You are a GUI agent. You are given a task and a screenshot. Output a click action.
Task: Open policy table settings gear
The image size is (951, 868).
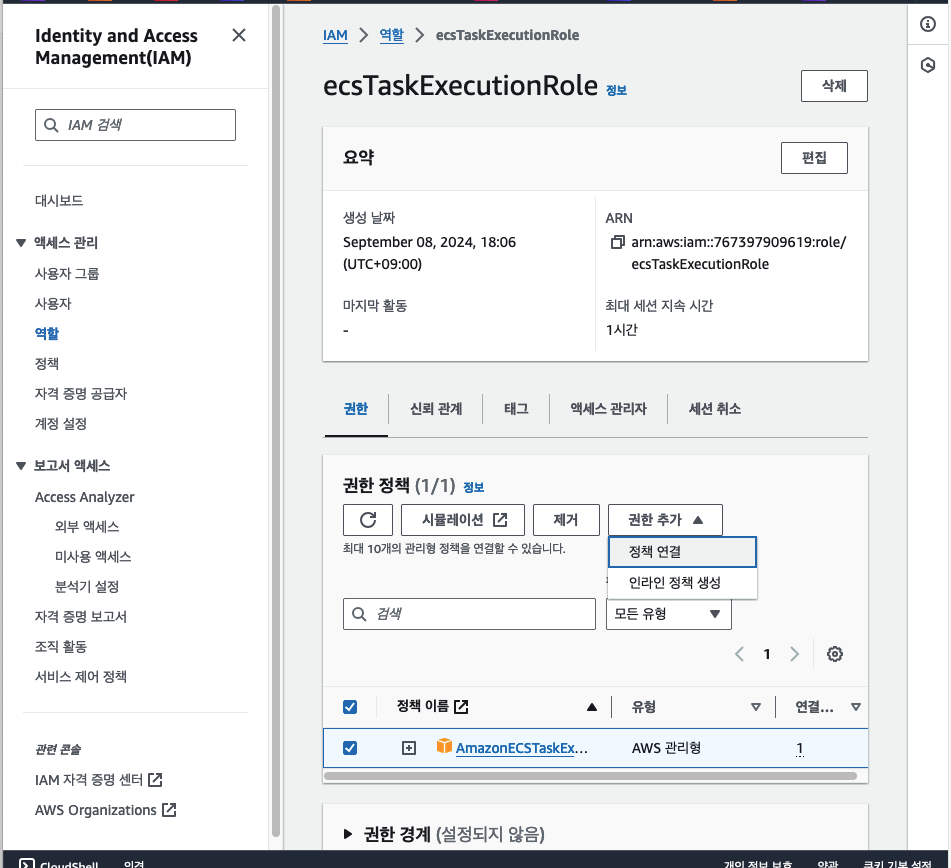coord(835,654)
